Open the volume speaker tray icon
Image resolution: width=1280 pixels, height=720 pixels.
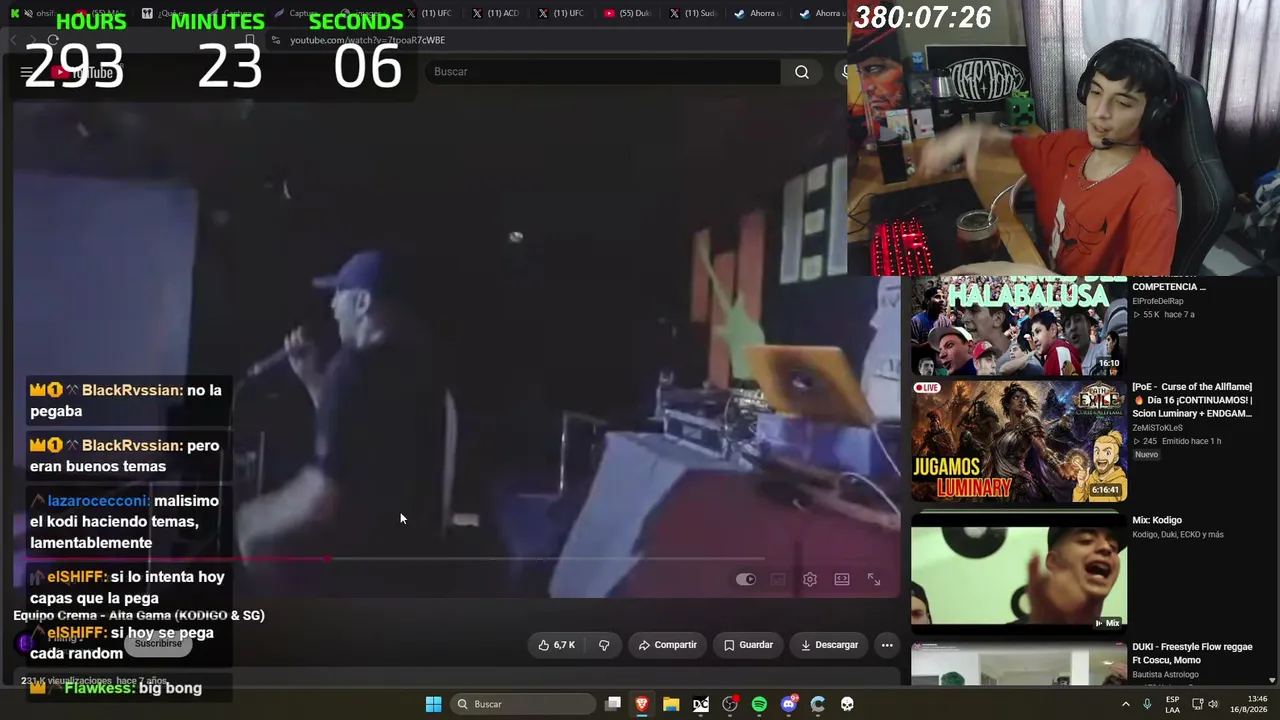point(1213,704)
